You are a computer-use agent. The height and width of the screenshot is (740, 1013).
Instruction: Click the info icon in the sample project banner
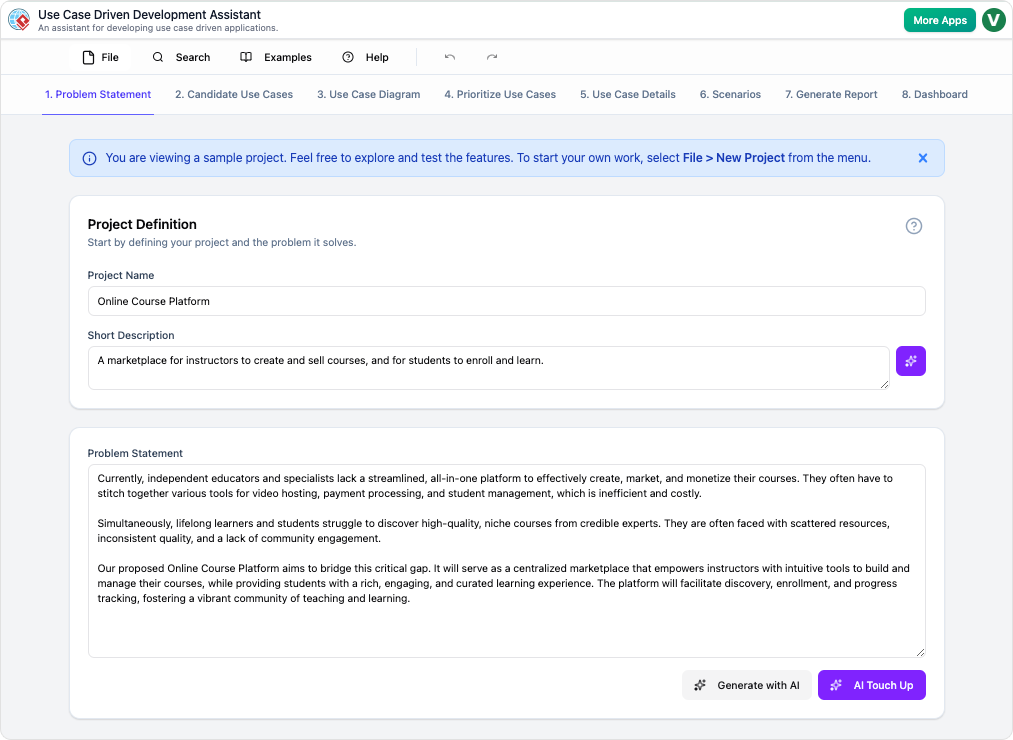click(89, 158)
